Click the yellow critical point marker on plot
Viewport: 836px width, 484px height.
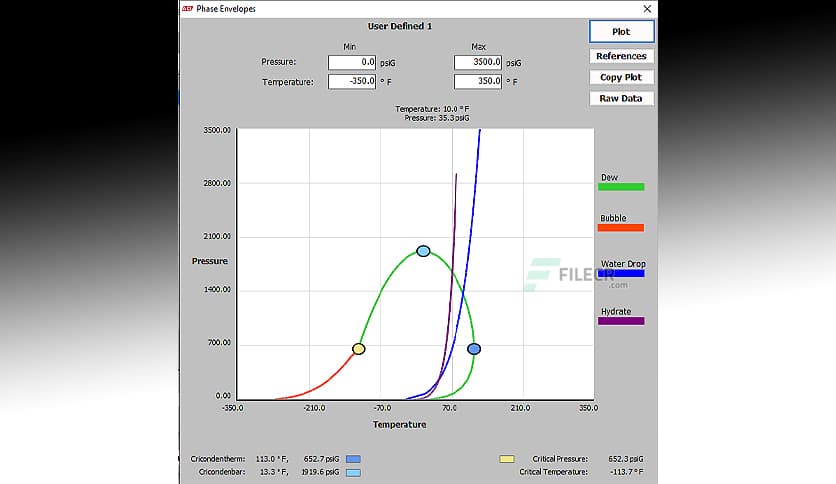pos(359,349)
